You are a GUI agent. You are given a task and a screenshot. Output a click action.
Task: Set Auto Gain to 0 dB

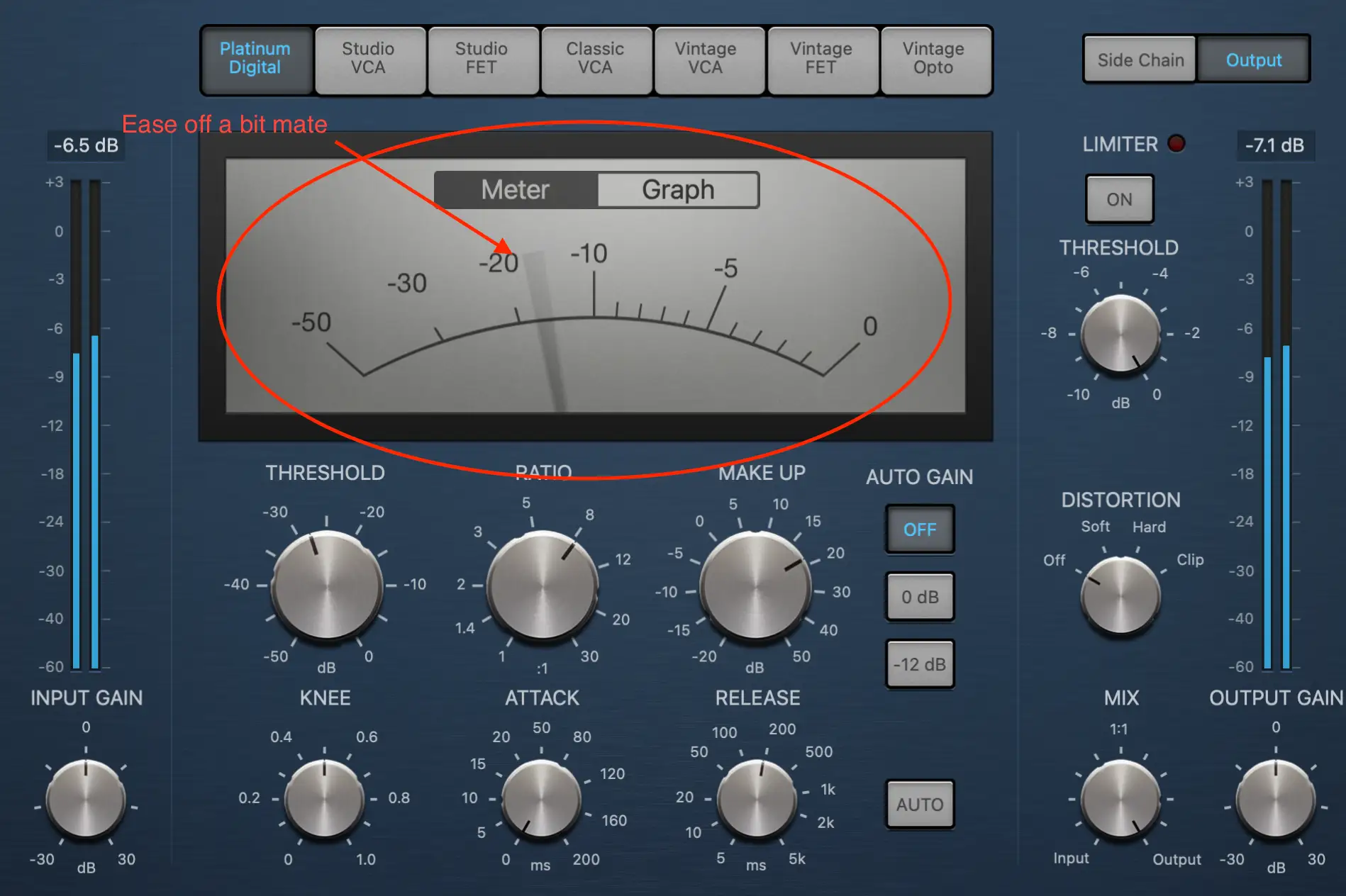pos(920,597)
